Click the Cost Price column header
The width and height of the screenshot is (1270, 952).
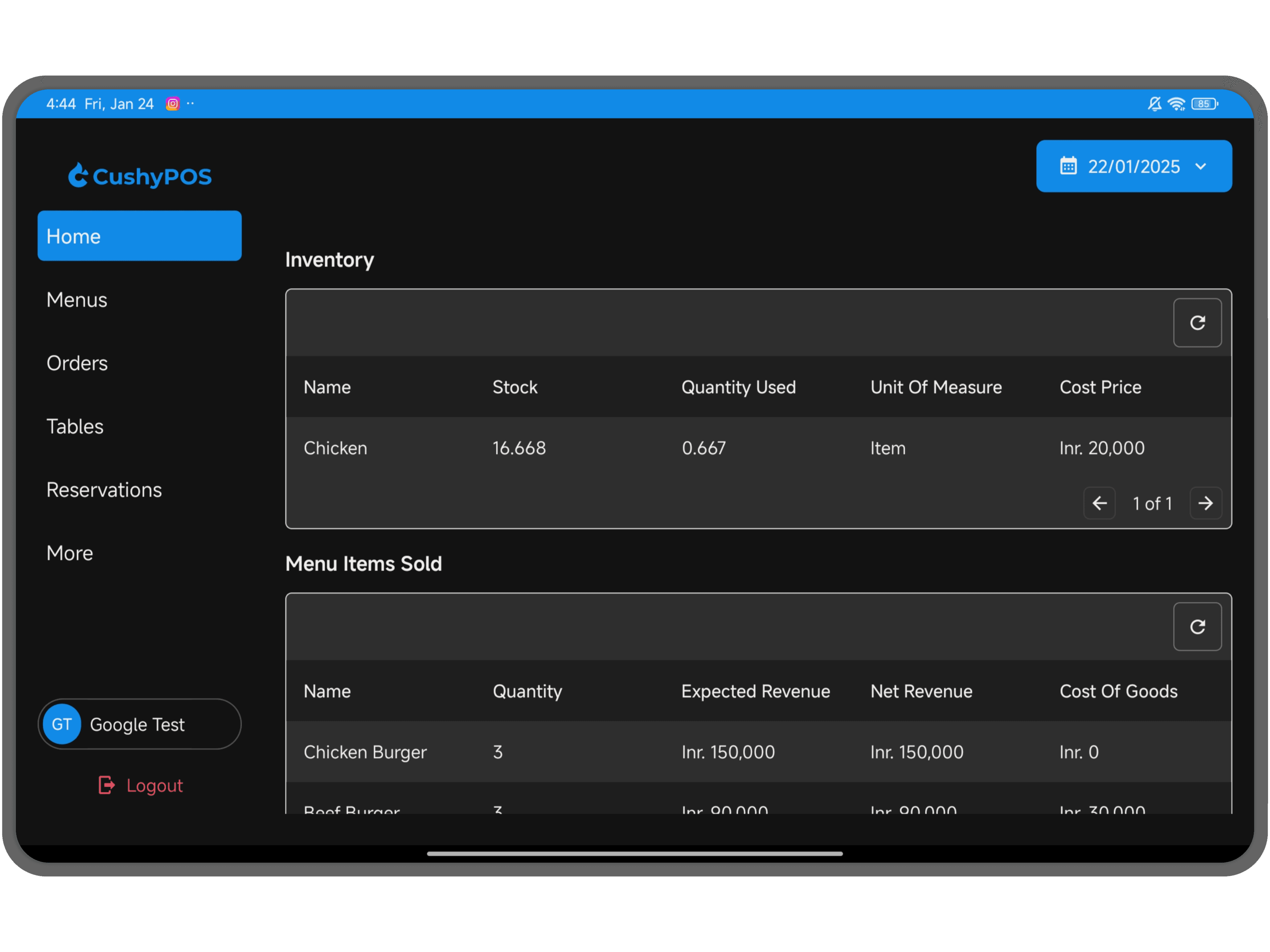[x=1100, y=387]
